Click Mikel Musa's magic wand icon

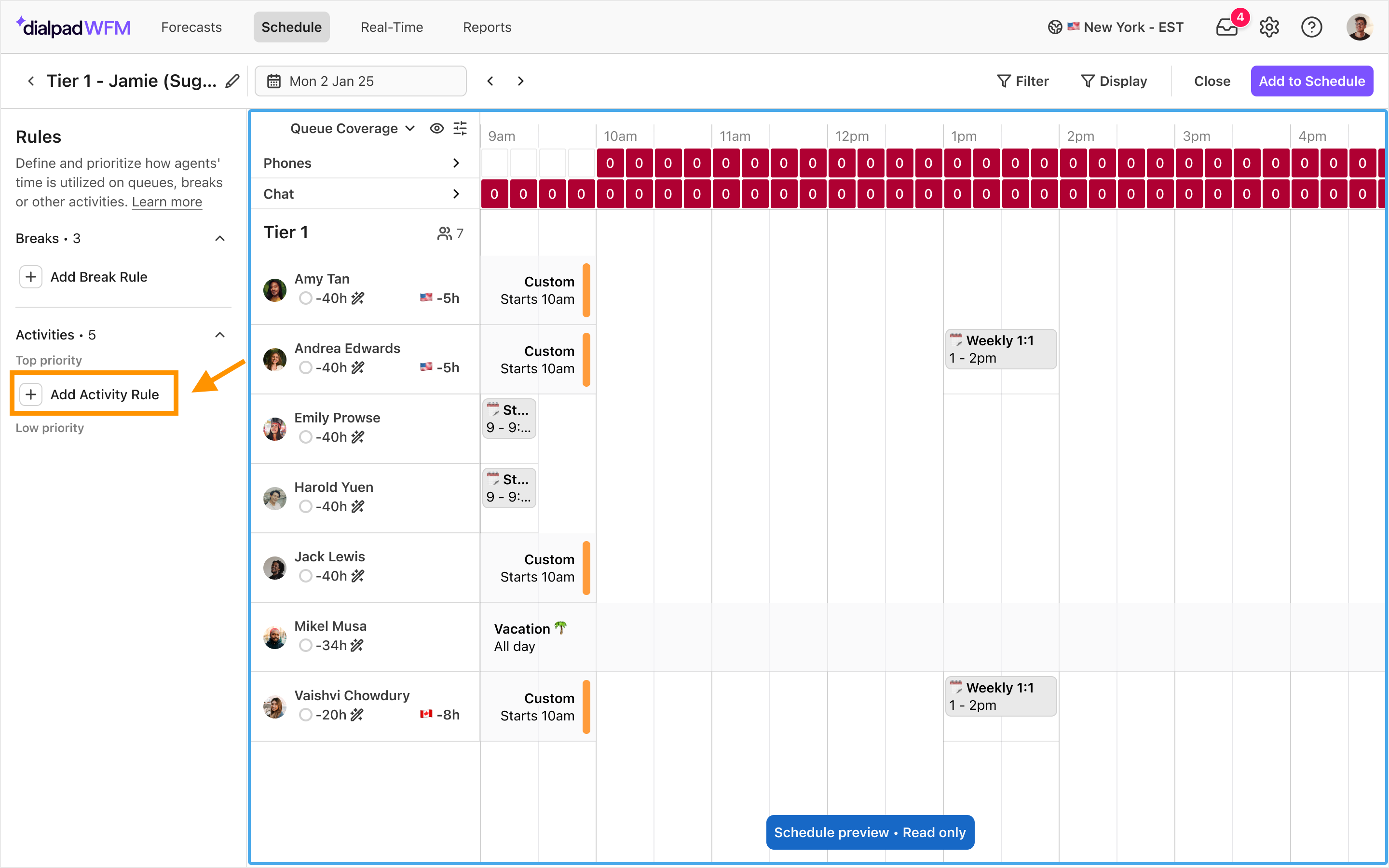[x=357, y=645]
